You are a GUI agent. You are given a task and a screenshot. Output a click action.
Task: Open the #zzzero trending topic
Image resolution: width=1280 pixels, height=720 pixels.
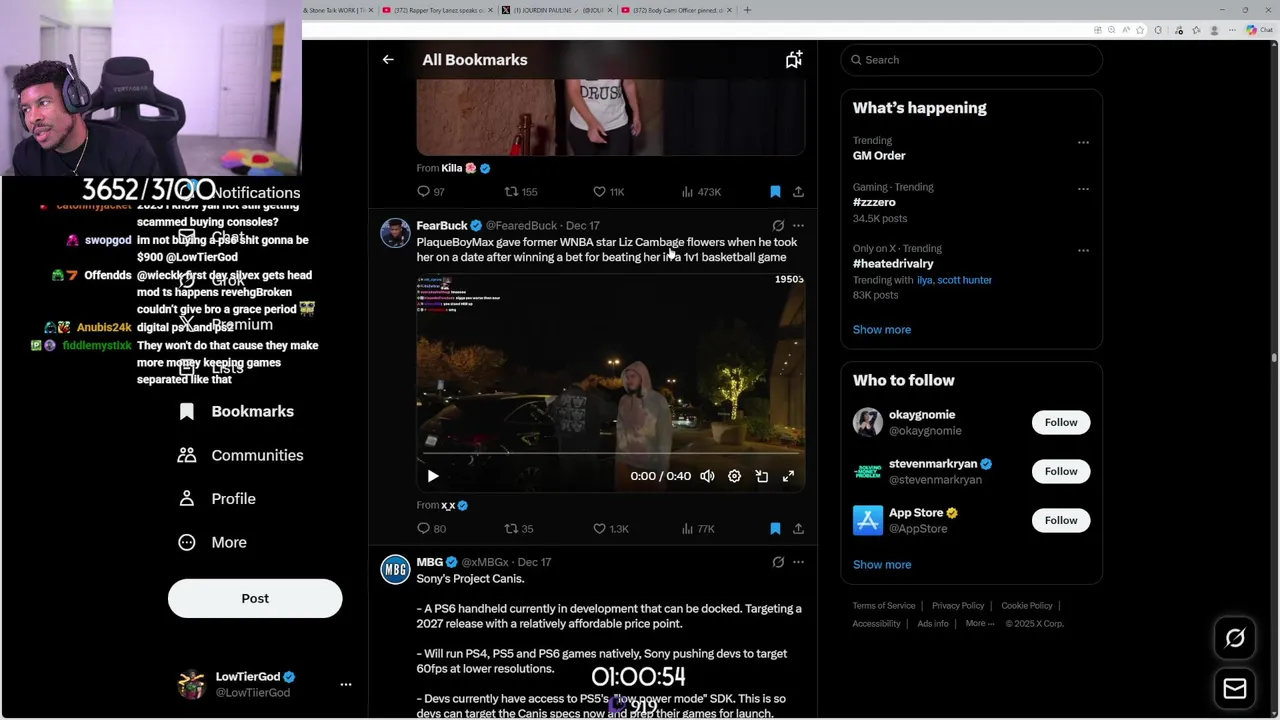click(874, 202)
